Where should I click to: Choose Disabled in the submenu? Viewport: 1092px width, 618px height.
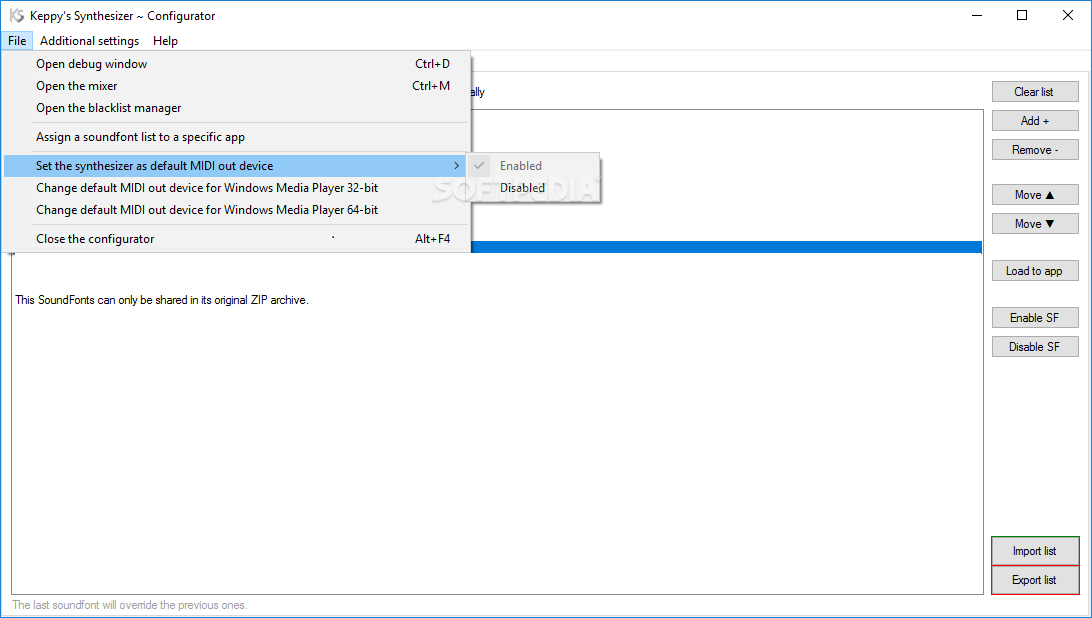[533, 188]
